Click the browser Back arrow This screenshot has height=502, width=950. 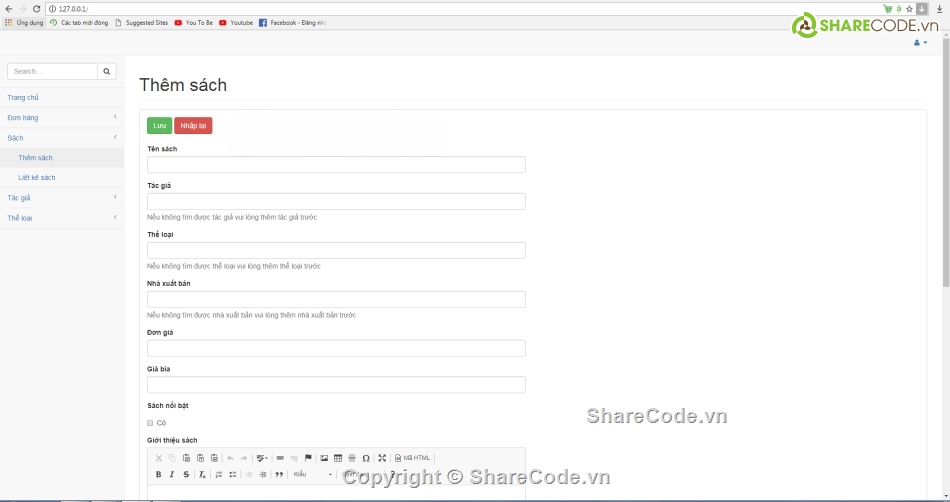(x=8, y=9)
